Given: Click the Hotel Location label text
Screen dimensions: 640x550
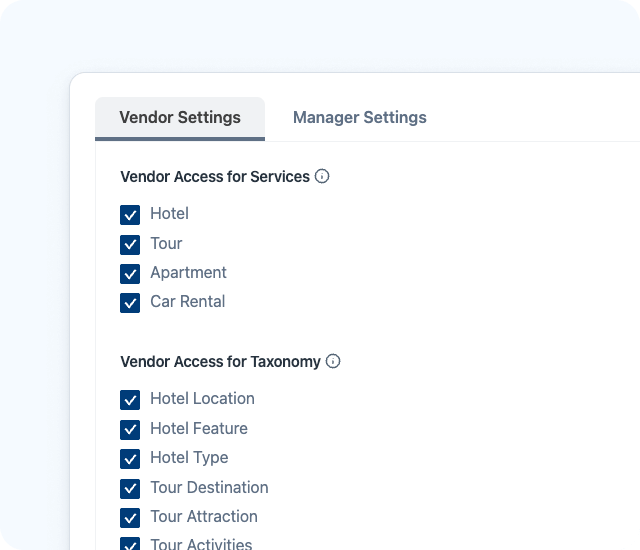Looking at the screenshot, I should (202, 398).
